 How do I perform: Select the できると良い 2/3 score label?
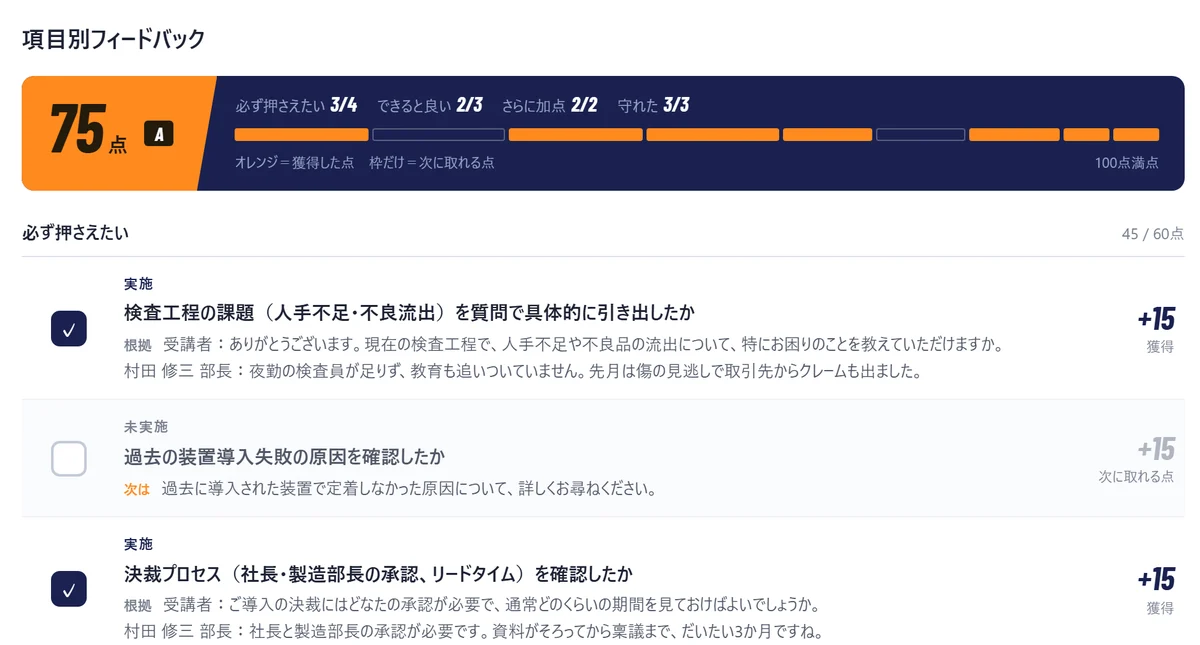pos(430,105)
